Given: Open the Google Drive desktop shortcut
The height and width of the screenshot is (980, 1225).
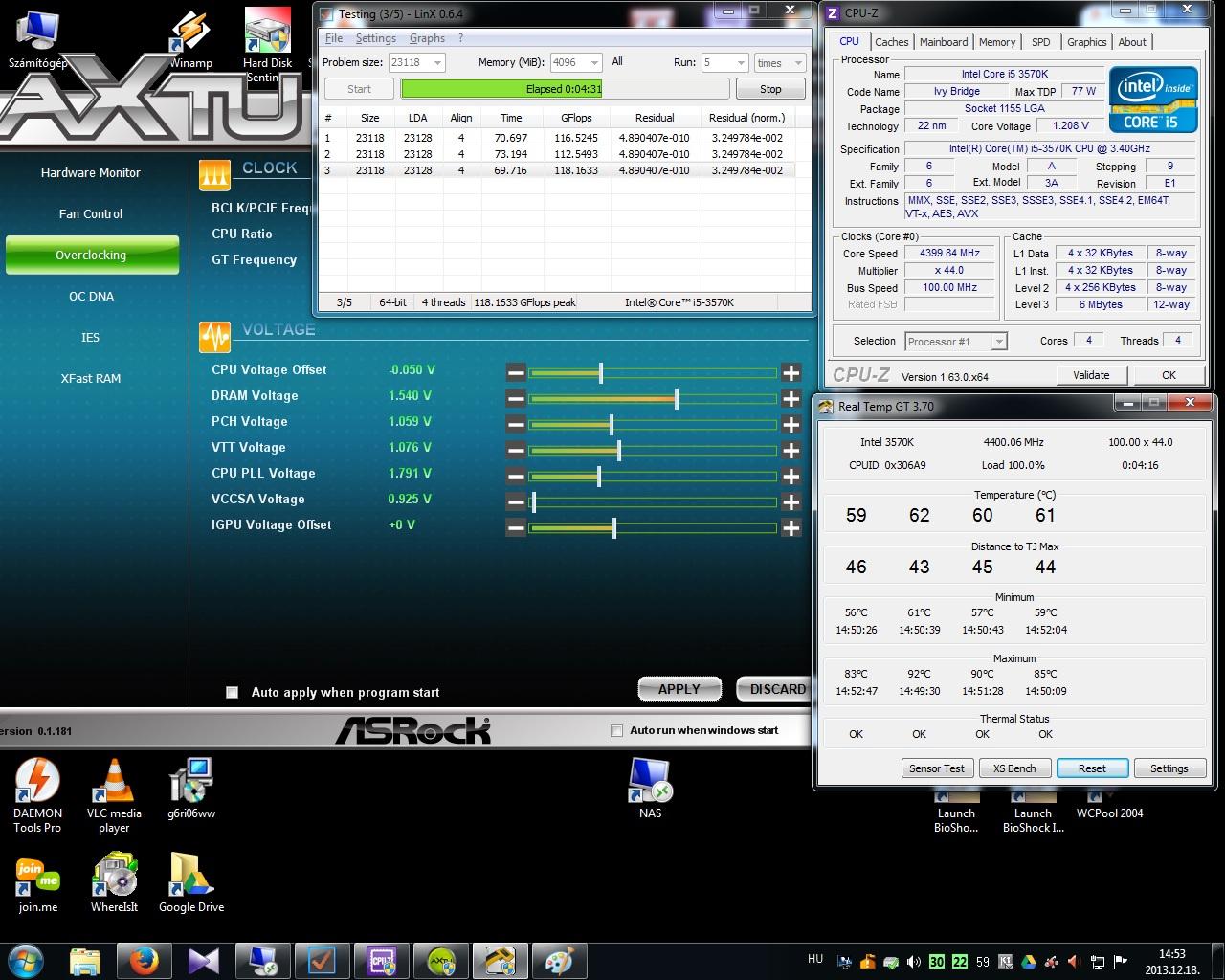Looking at the screenshot, I should tap(190, 881).
